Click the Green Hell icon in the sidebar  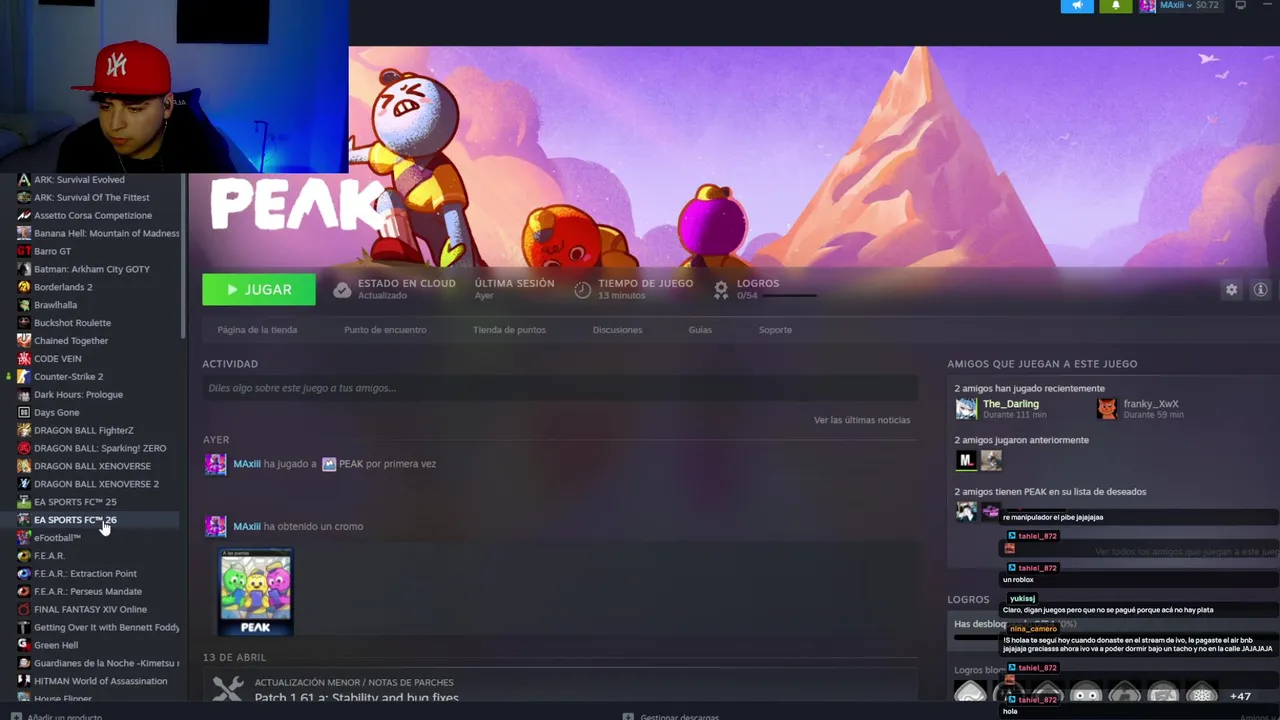pos(24,645)
